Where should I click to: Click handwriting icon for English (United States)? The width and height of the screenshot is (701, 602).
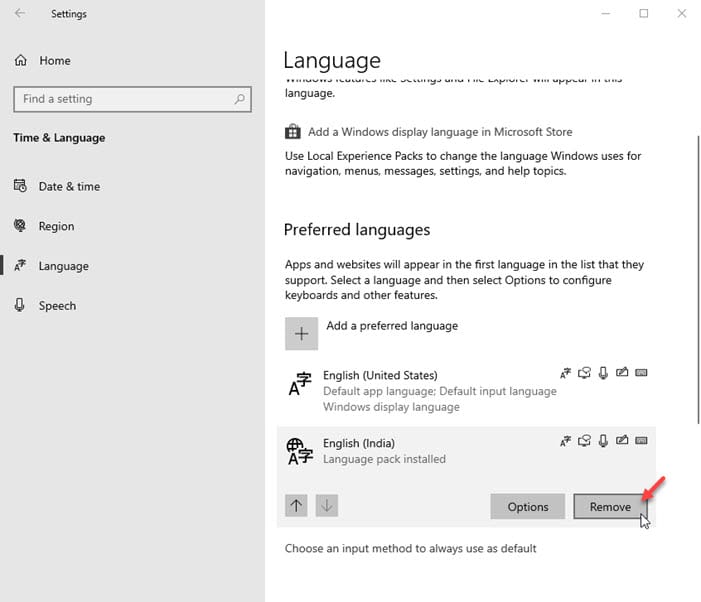622,372
